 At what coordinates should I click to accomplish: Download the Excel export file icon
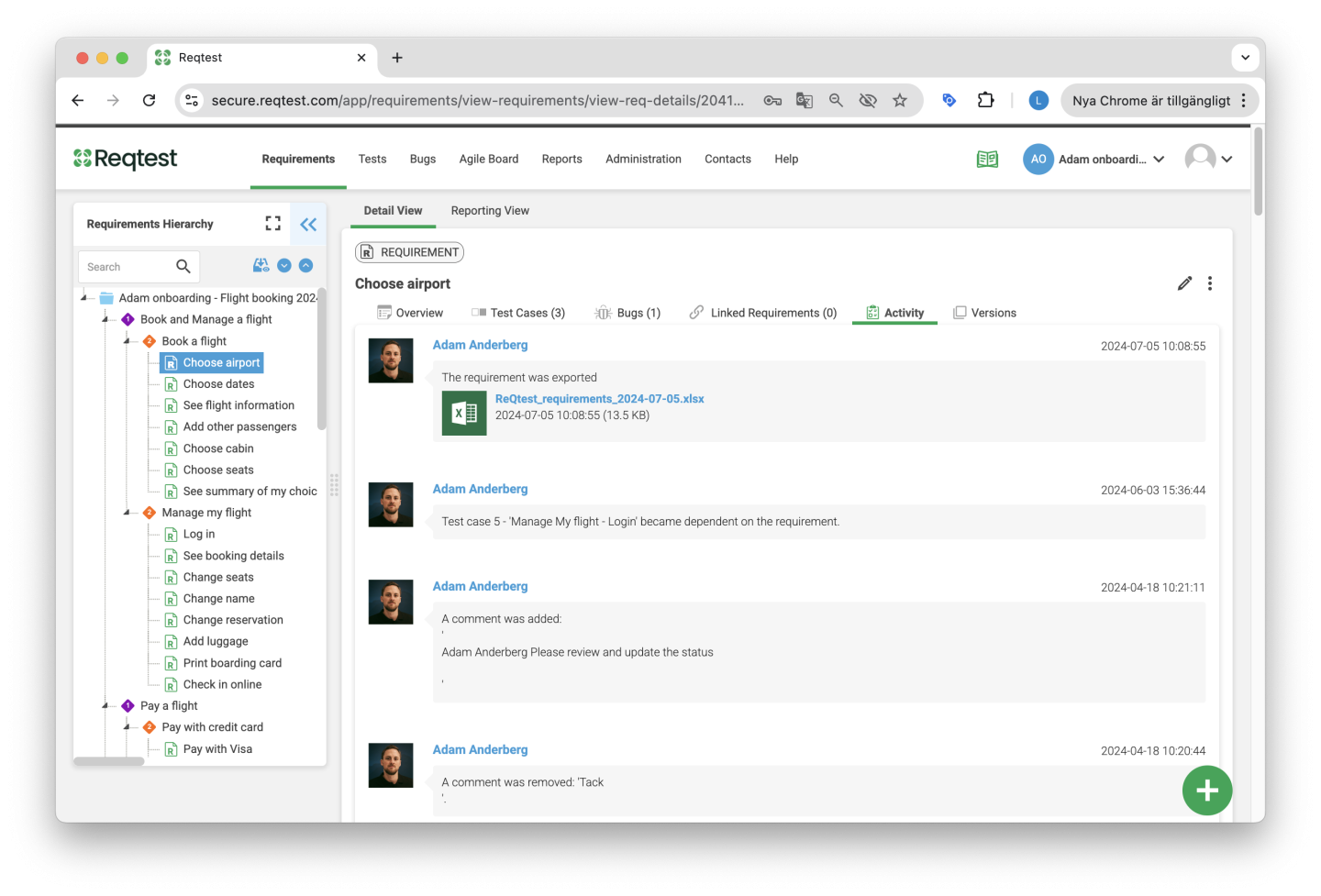[x=464, y=413]
